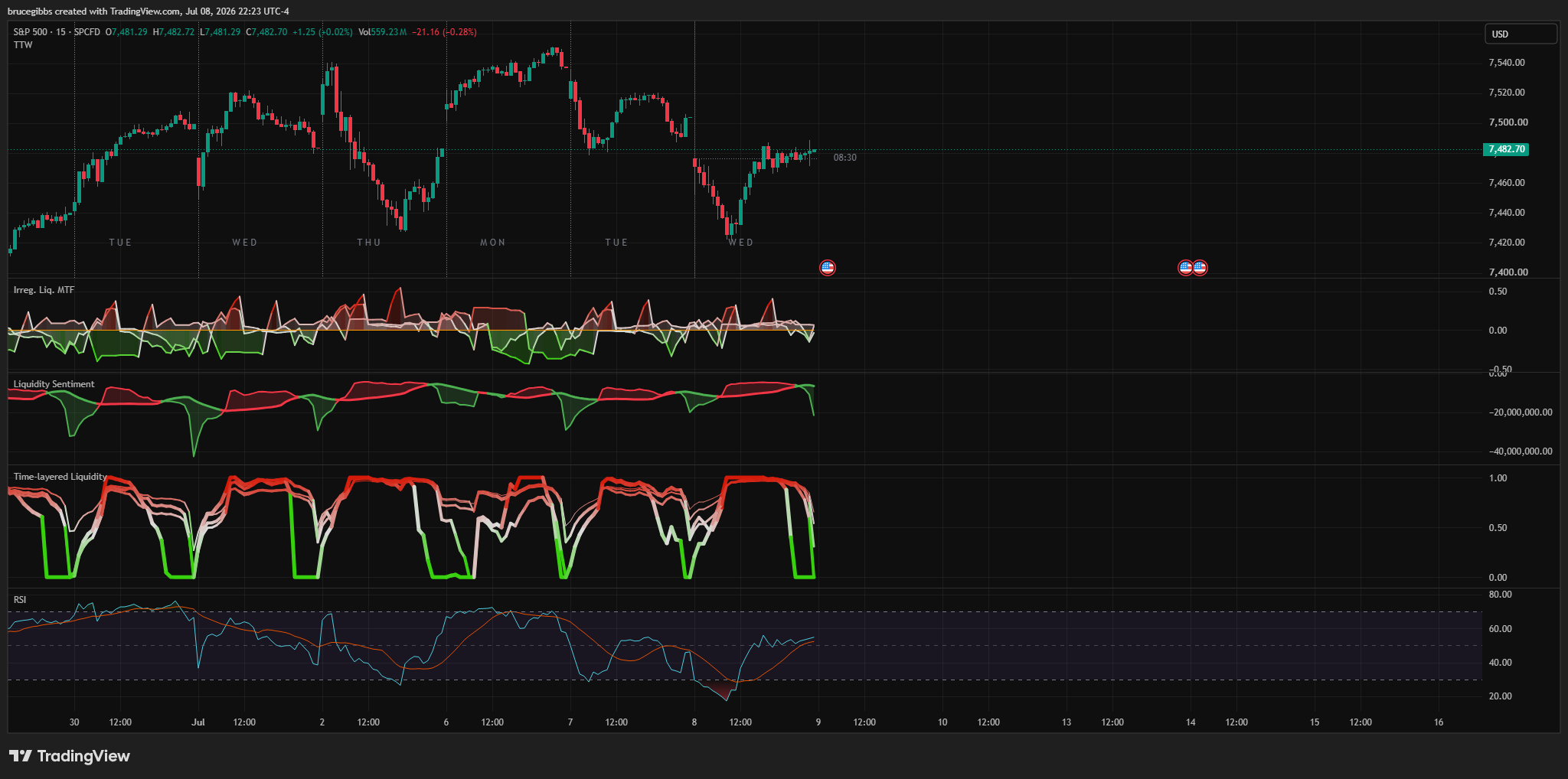Click the US flag economic event icon near July 9

(827, 268)
